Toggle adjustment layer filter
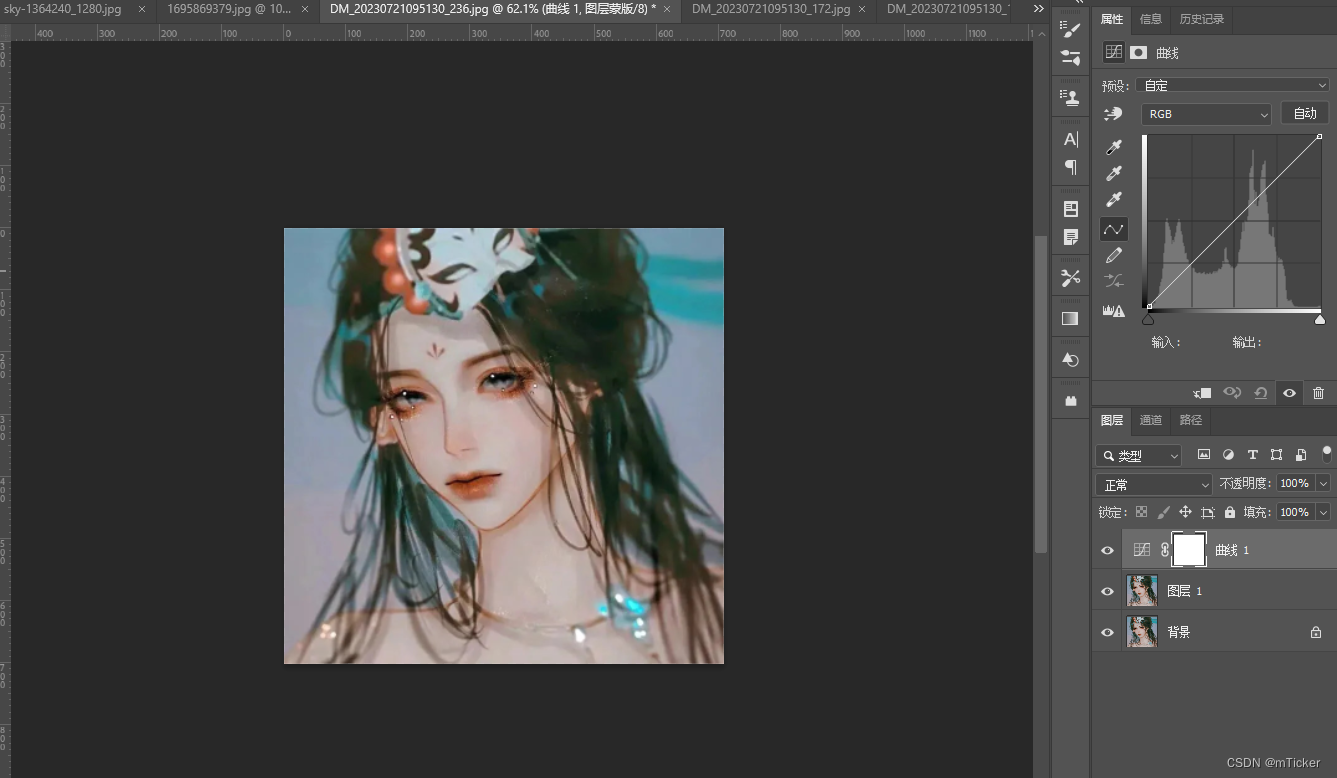The image size is (1337, 778). pyautogui.click(x=1228, y=455)
